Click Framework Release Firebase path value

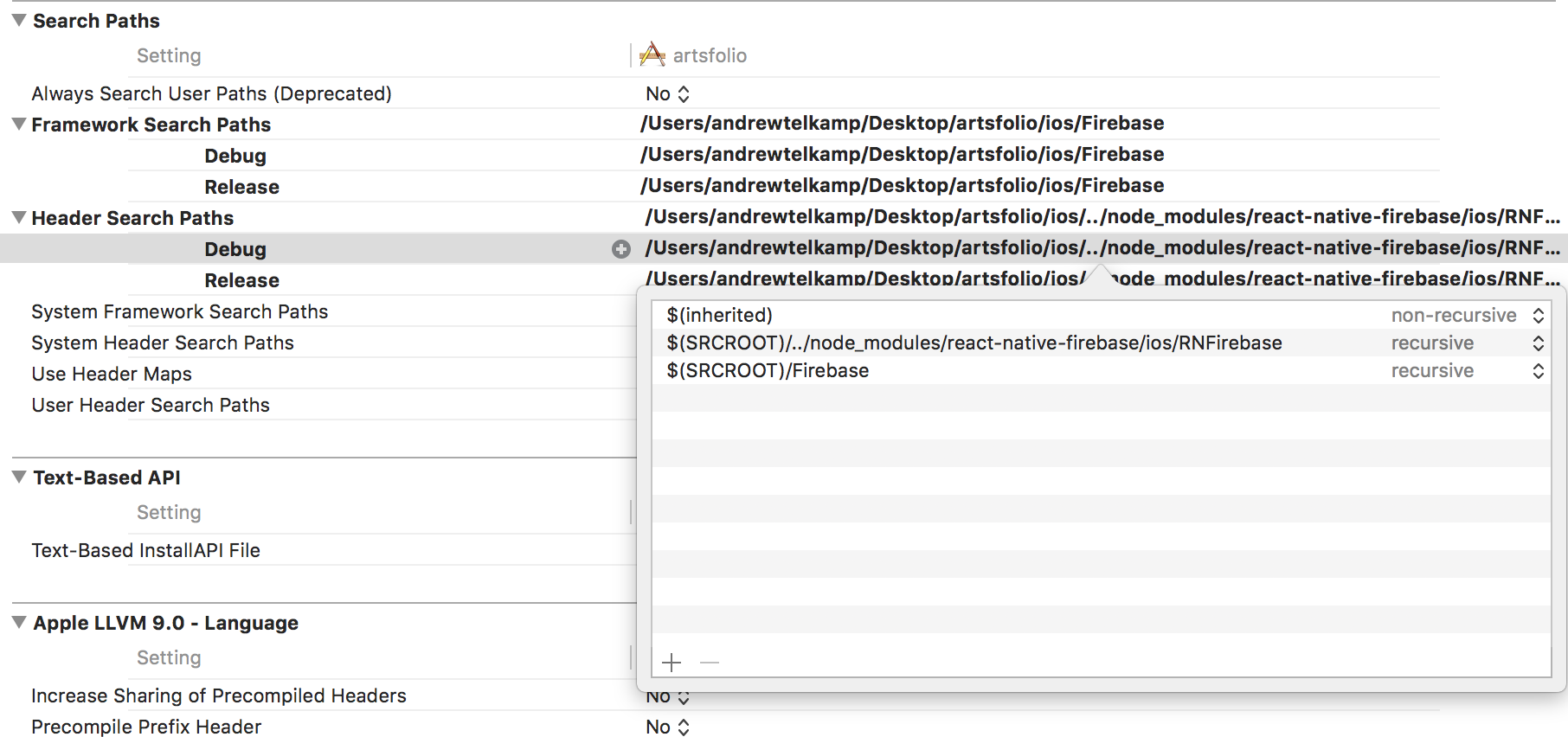[x=903, y=186]
